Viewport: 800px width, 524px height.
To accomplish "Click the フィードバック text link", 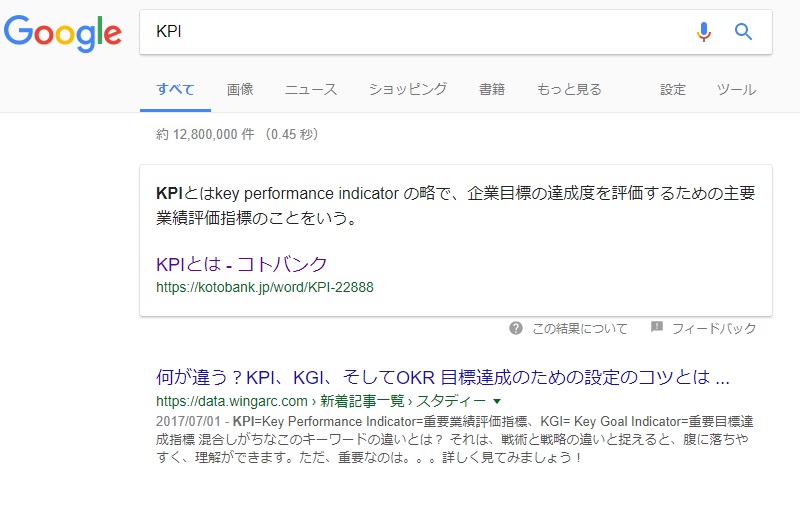I will point(713,328).
